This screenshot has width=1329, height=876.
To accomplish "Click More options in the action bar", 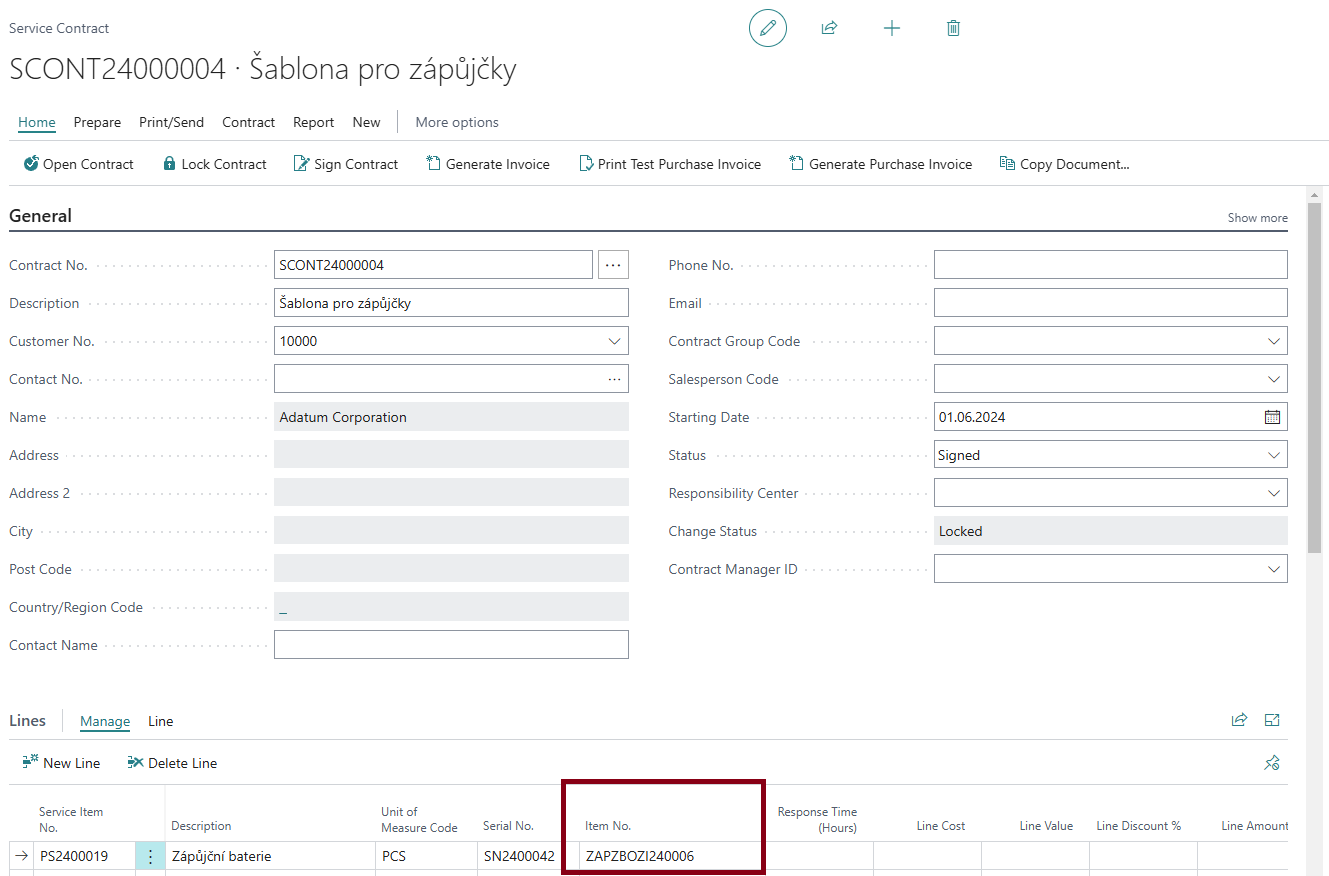I will [457, 122].
